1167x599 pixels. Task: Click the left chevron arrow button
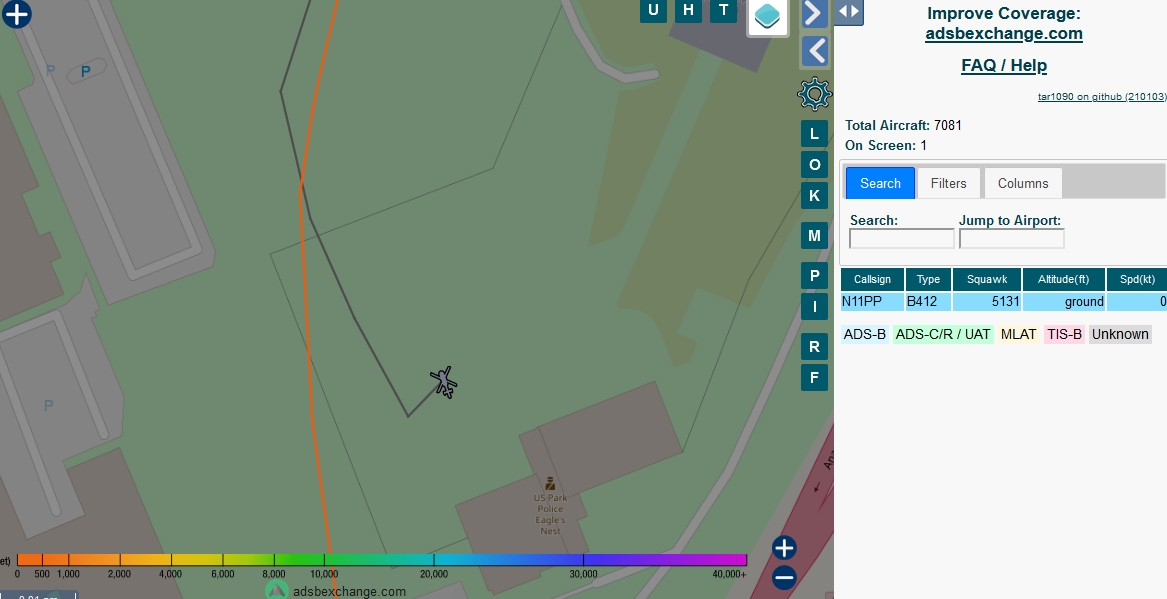coord(816,51)
